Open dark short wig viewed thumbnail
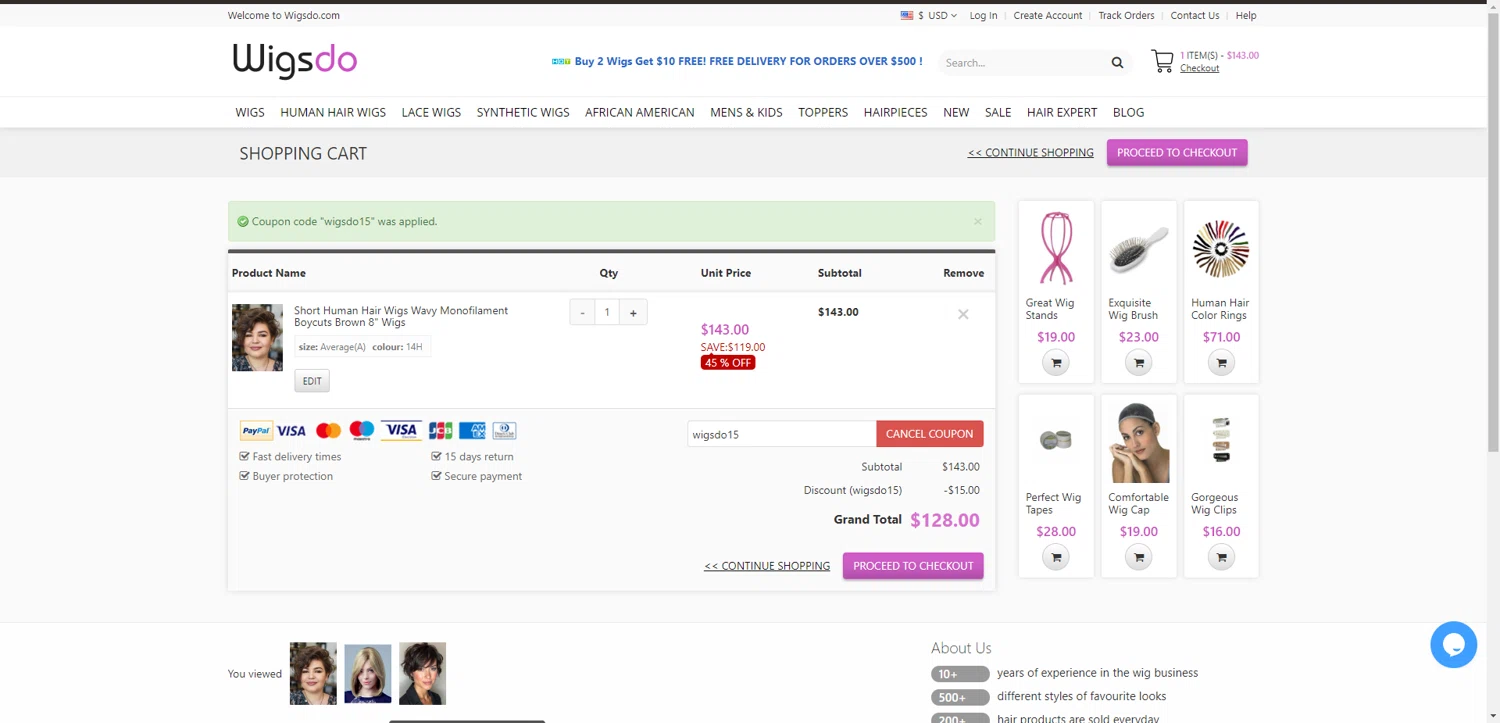1500x723 pixels. [x=422, y=673]
